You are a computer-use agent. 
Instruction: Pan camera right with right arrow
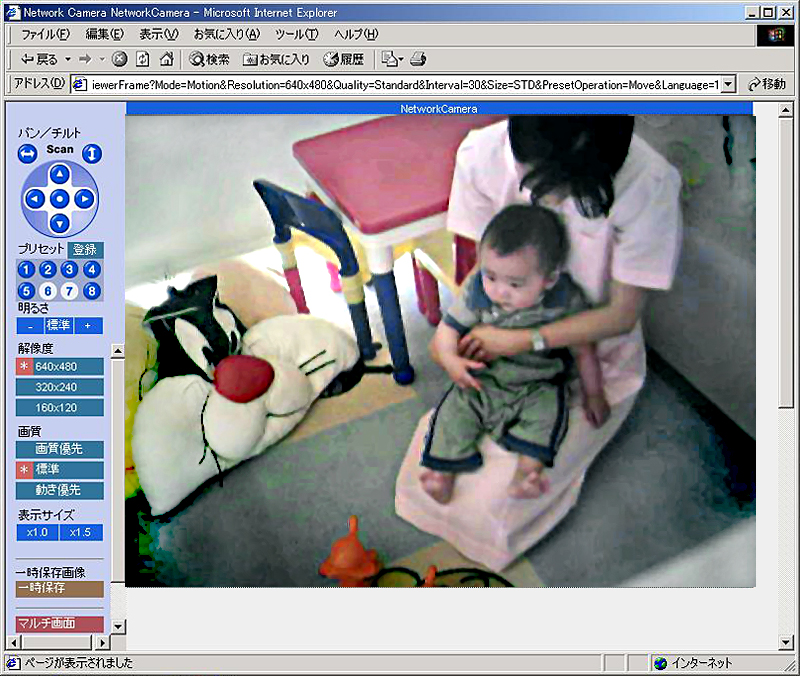84,199
